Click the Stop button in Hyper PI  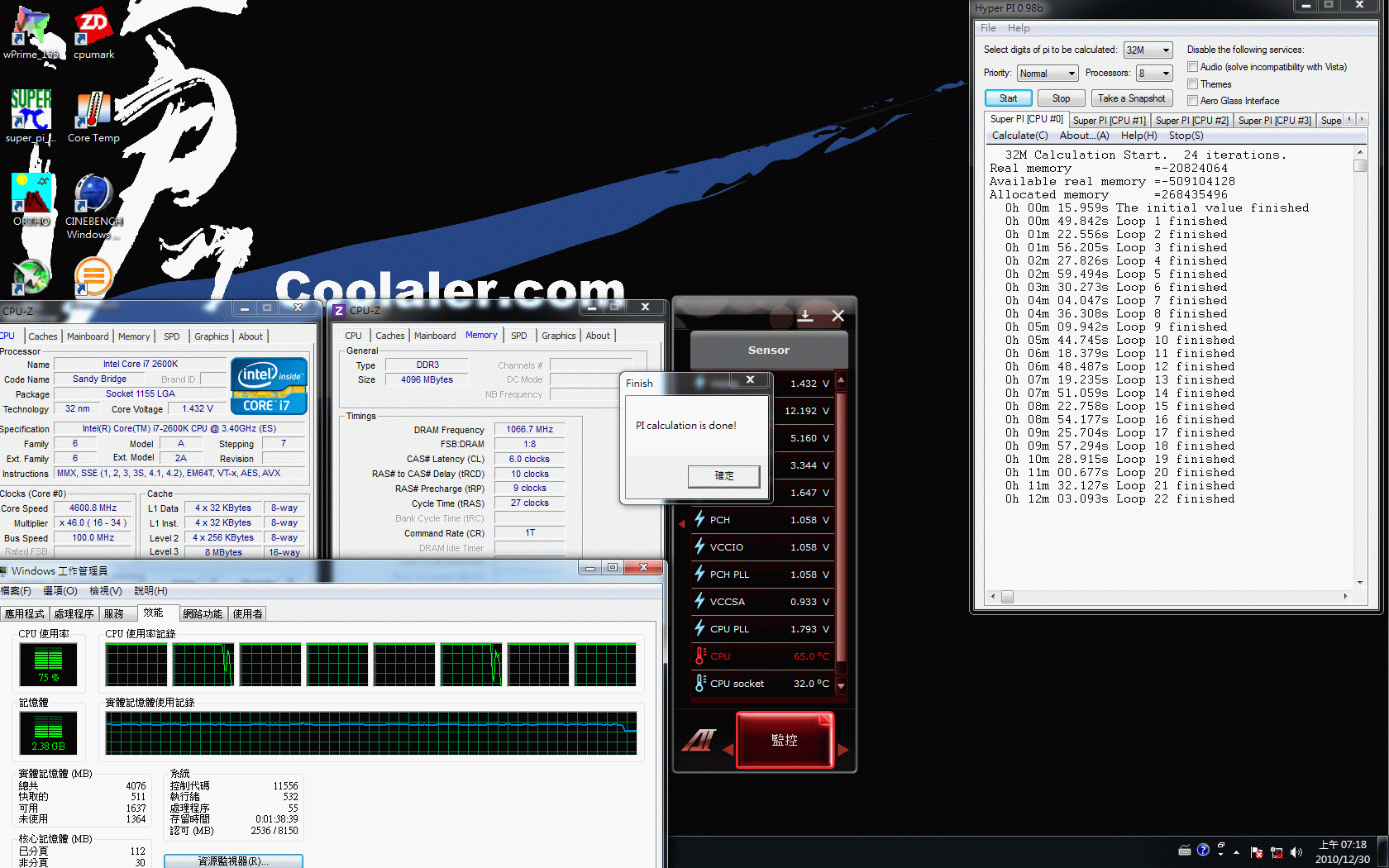click(x=1061, y=98)
